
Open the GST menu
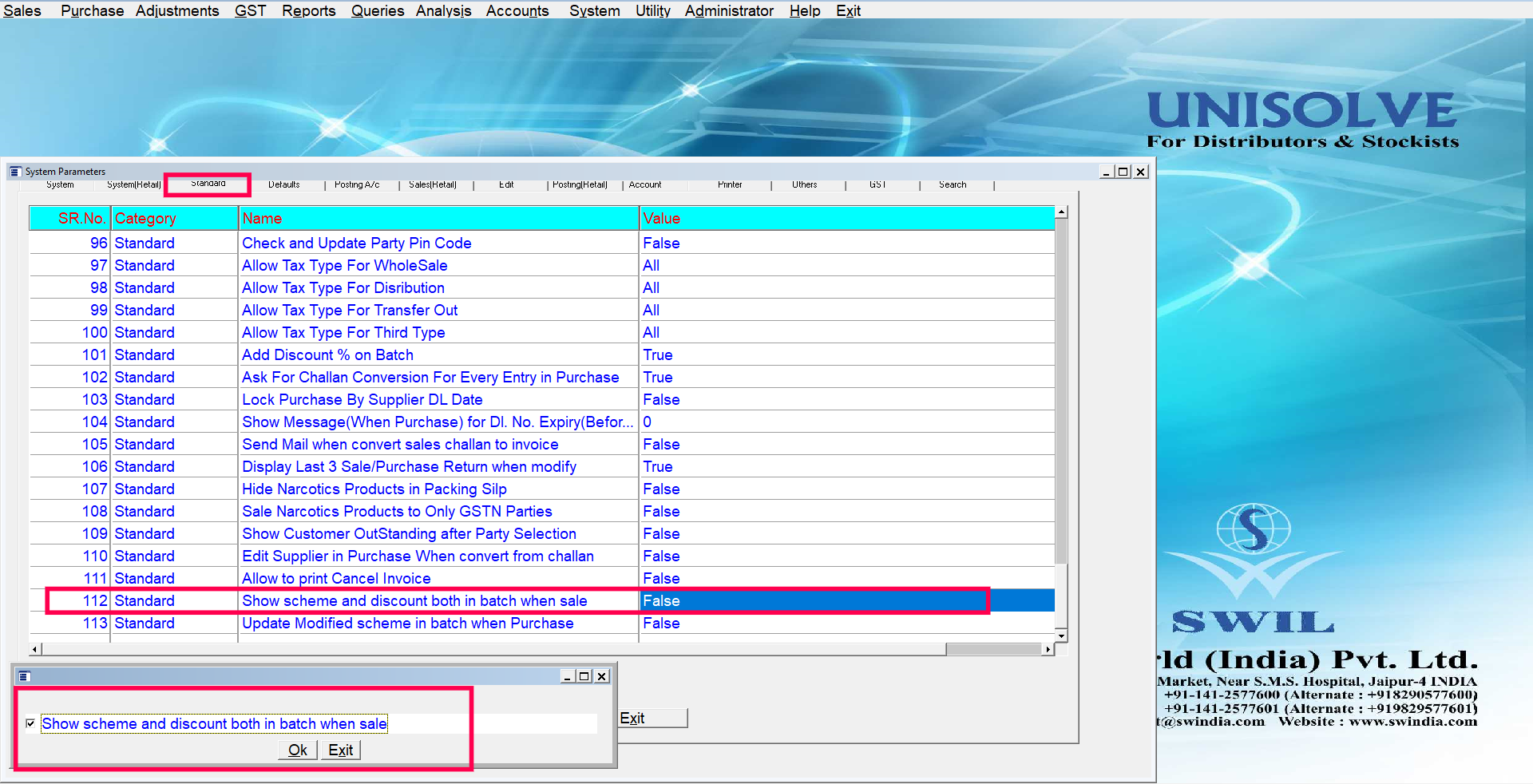click(250, 10)
